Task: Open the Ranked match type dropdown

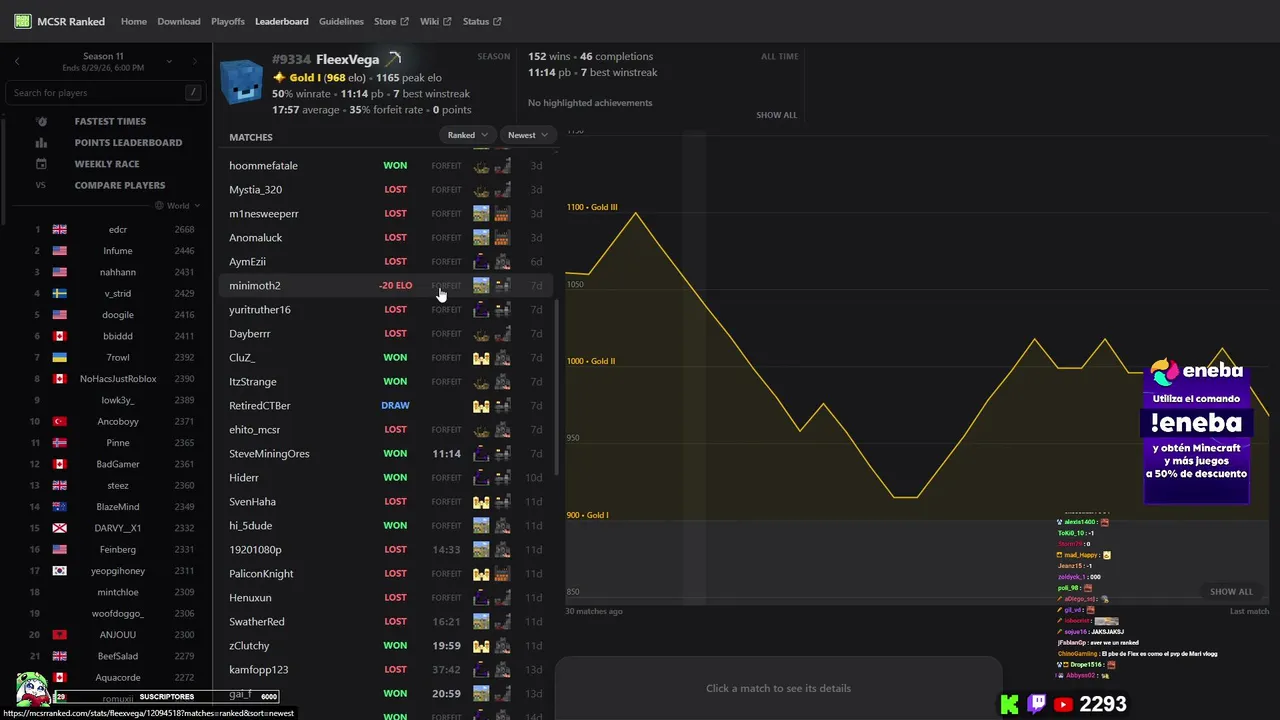Action: [x=467, y=135]
